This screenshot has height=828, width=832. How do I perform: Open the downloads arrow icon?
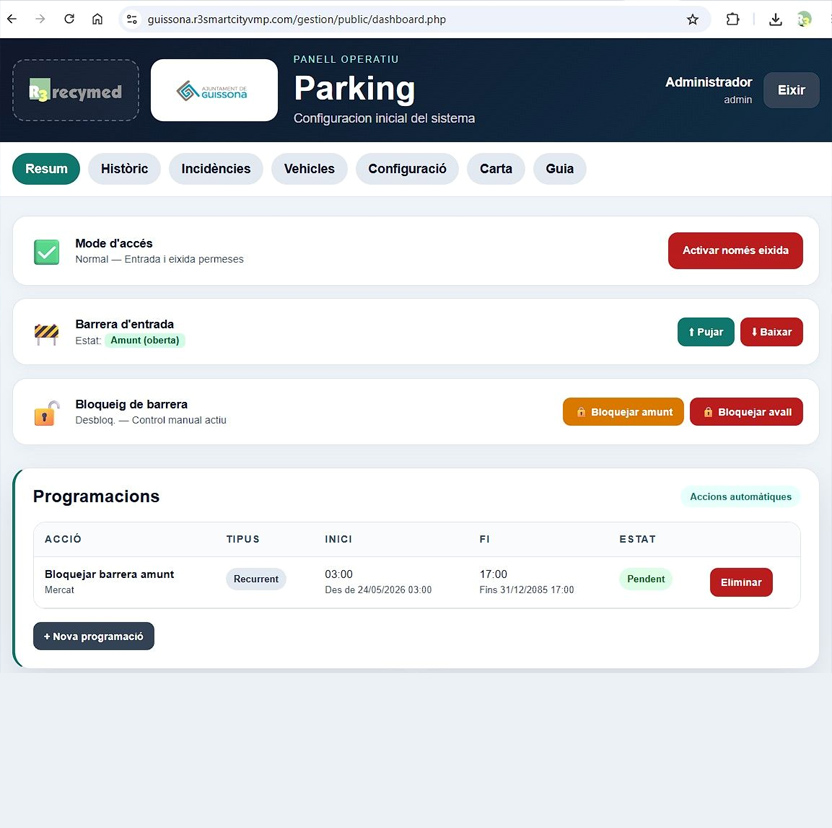(775, 20)
